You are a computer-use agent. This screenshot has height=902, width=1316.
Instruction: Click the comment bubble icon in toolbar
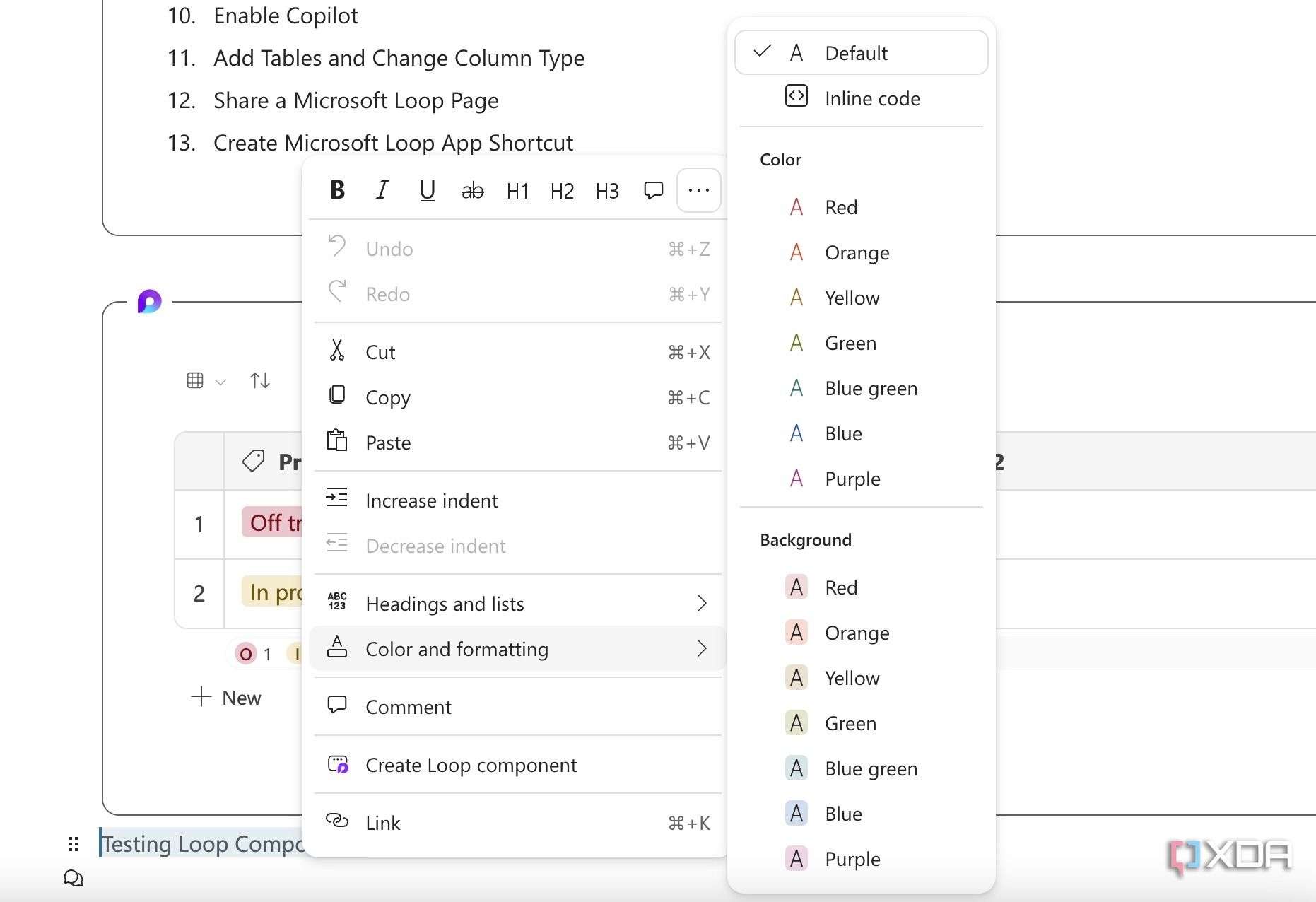point(653,190)
